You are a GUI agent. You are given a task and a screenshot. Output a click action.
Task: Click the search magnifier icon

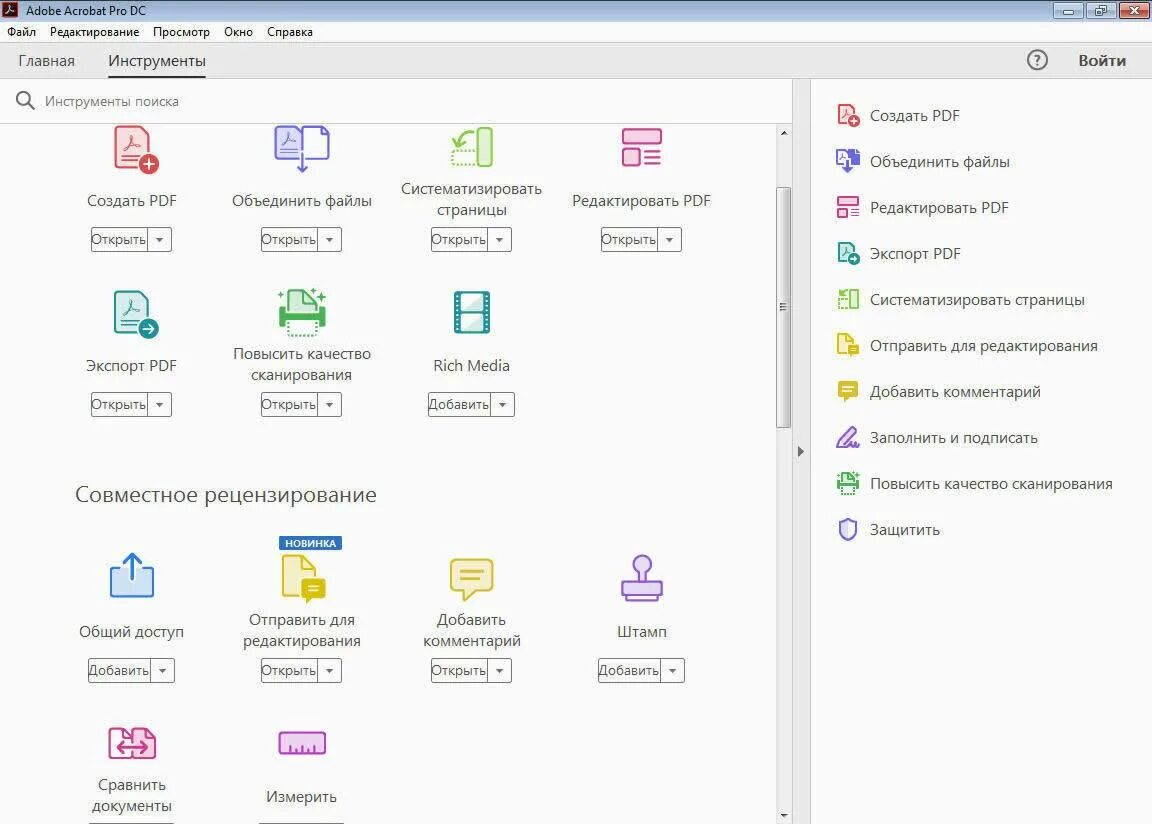click(x=25, y=101)
